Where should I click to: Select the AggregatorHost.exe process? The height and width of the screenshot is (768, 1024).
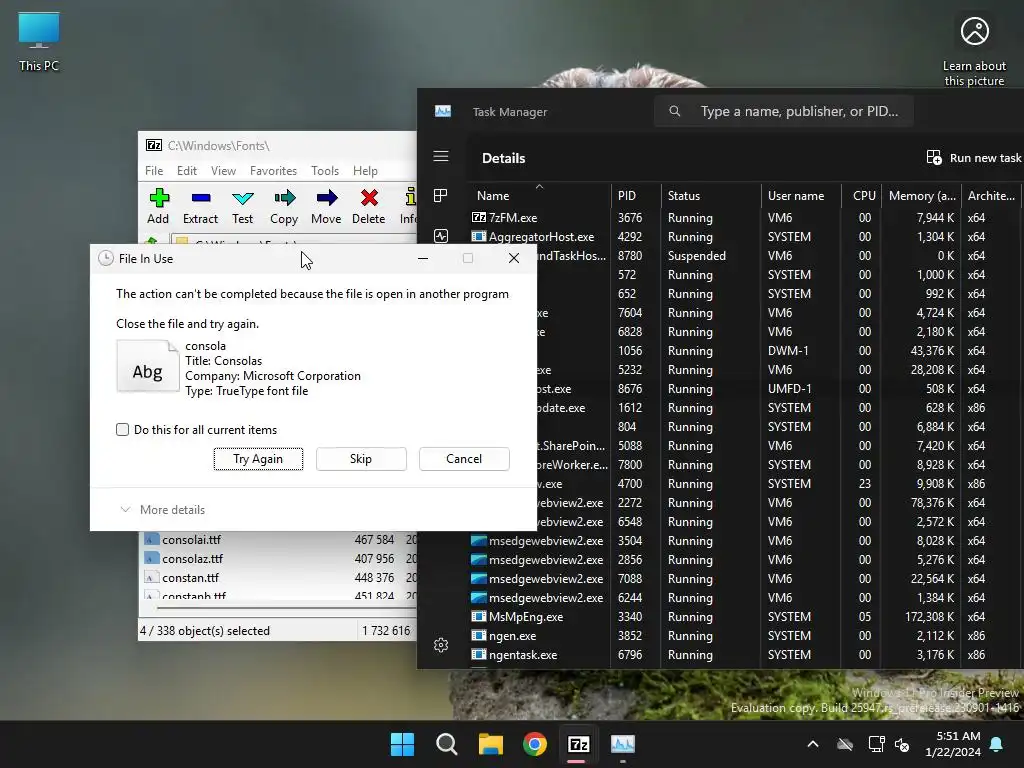tap(744, 237)
